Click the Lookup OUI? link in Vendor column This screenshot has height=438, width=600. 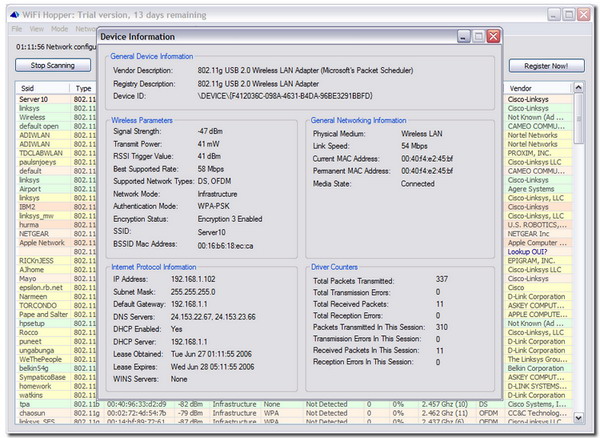tap(527, 252)
